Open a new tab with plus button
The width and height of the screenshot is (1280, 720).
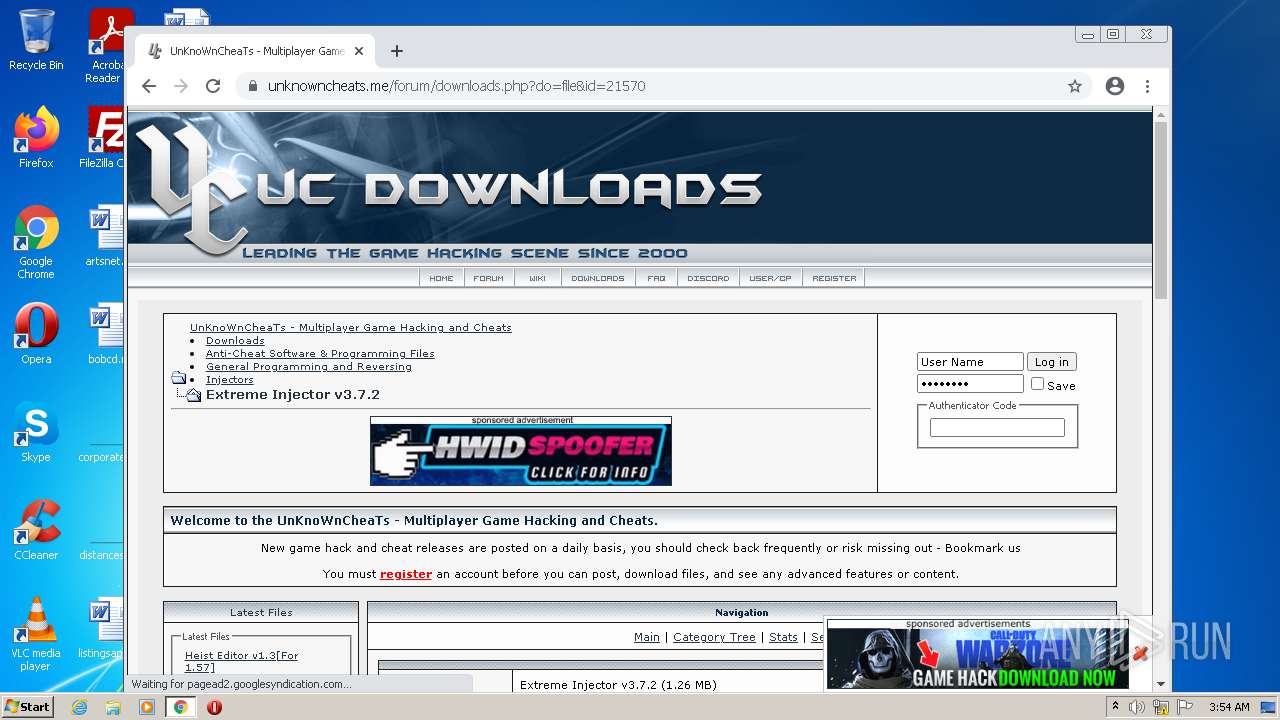[397, 51]
